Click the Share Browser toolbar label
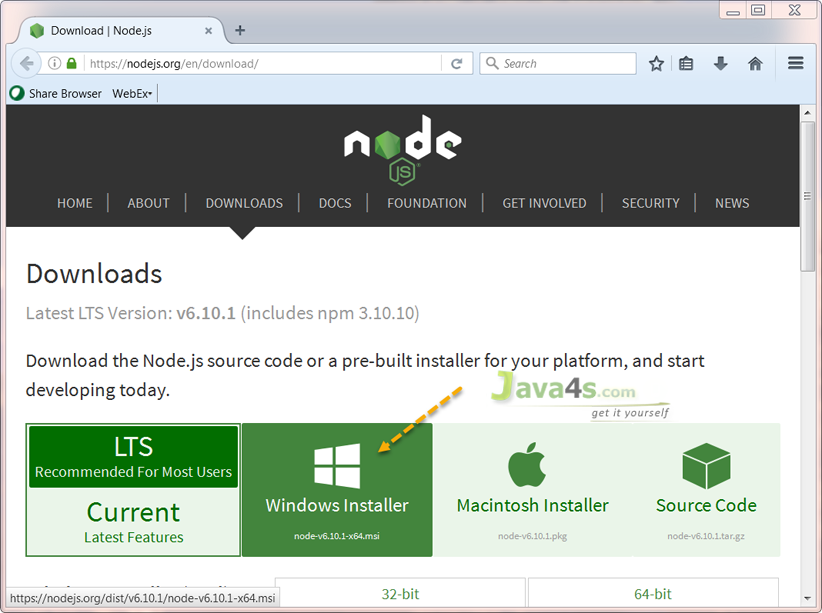This screenshot has height=613, width=822. (65, 93)
